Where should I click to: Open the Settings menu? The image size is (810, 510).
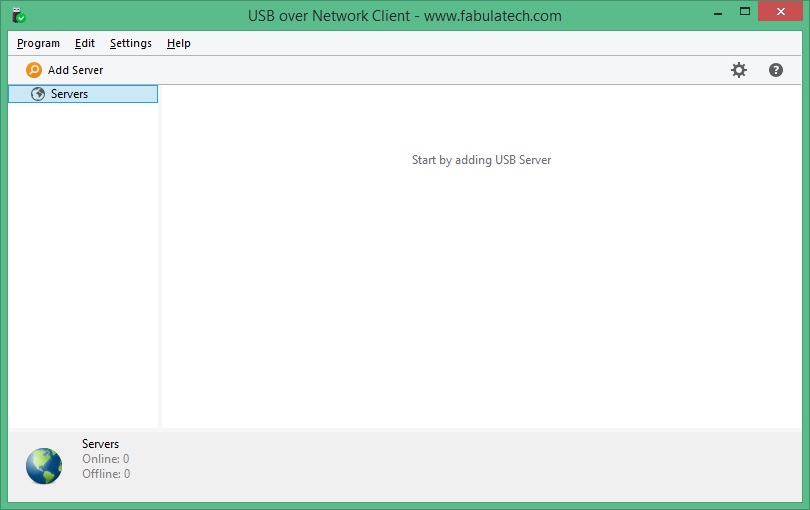point(131,43)
